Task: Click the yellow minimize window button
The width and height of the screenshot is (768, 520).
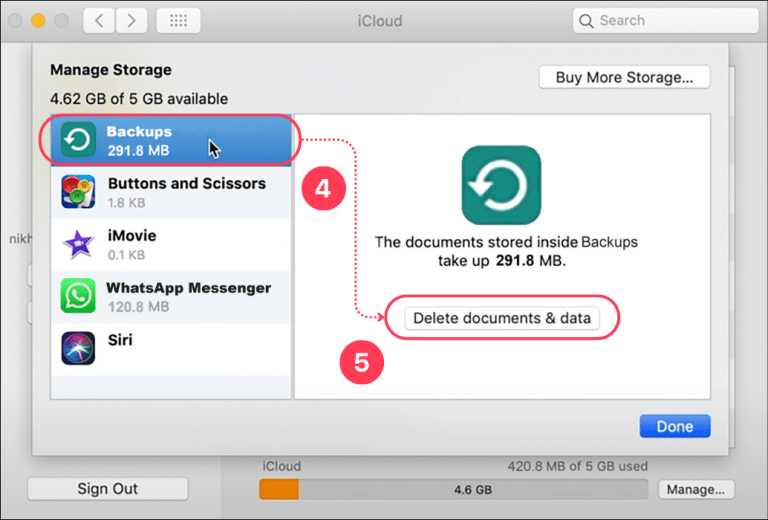Action: 38,21
